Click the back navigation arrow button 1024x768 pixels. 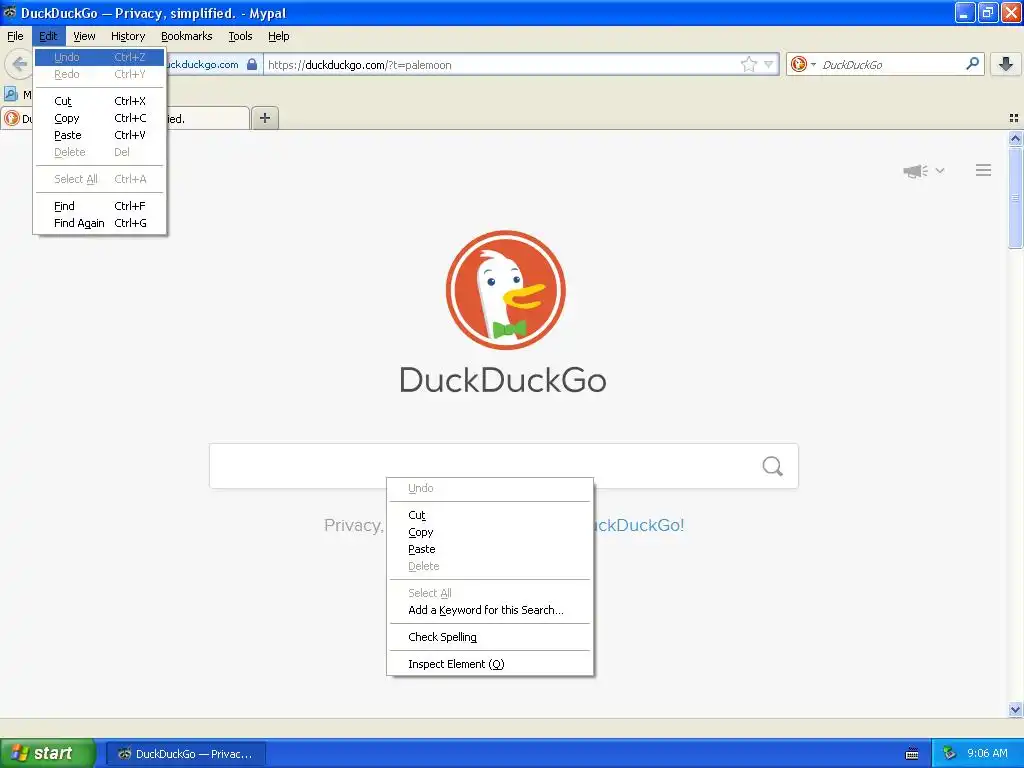[x=18, y=64]
